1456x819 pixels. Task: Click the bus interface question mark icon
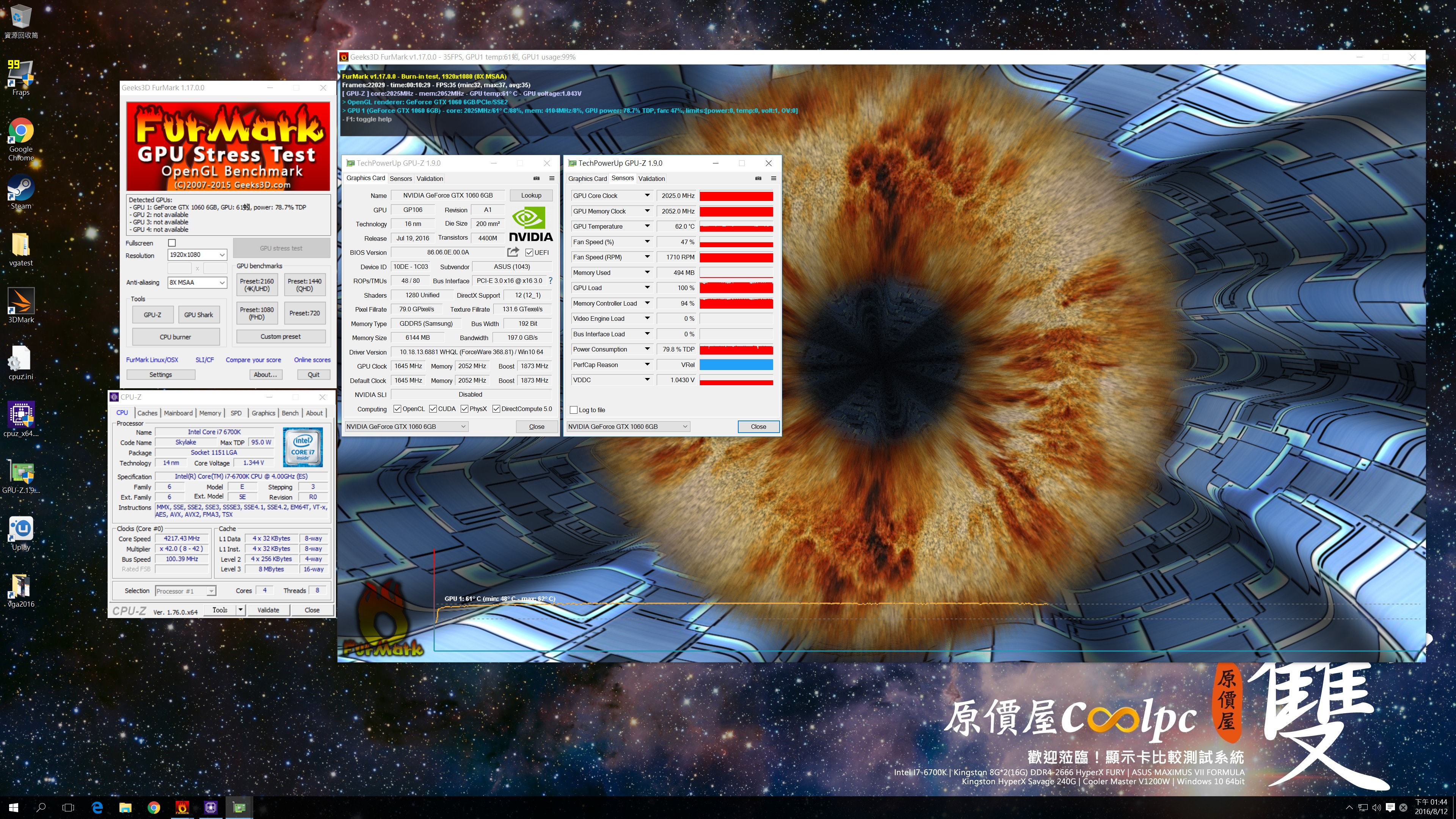[551, 280]
